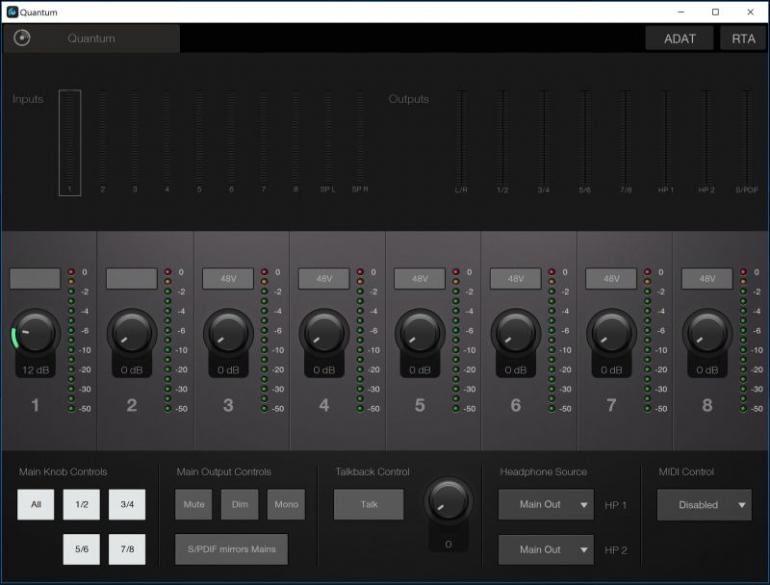Toggle the blank phantom power button on channel 2
This screenshot has height=585, width=770.
pyautogui.click(x=132, y=279)
